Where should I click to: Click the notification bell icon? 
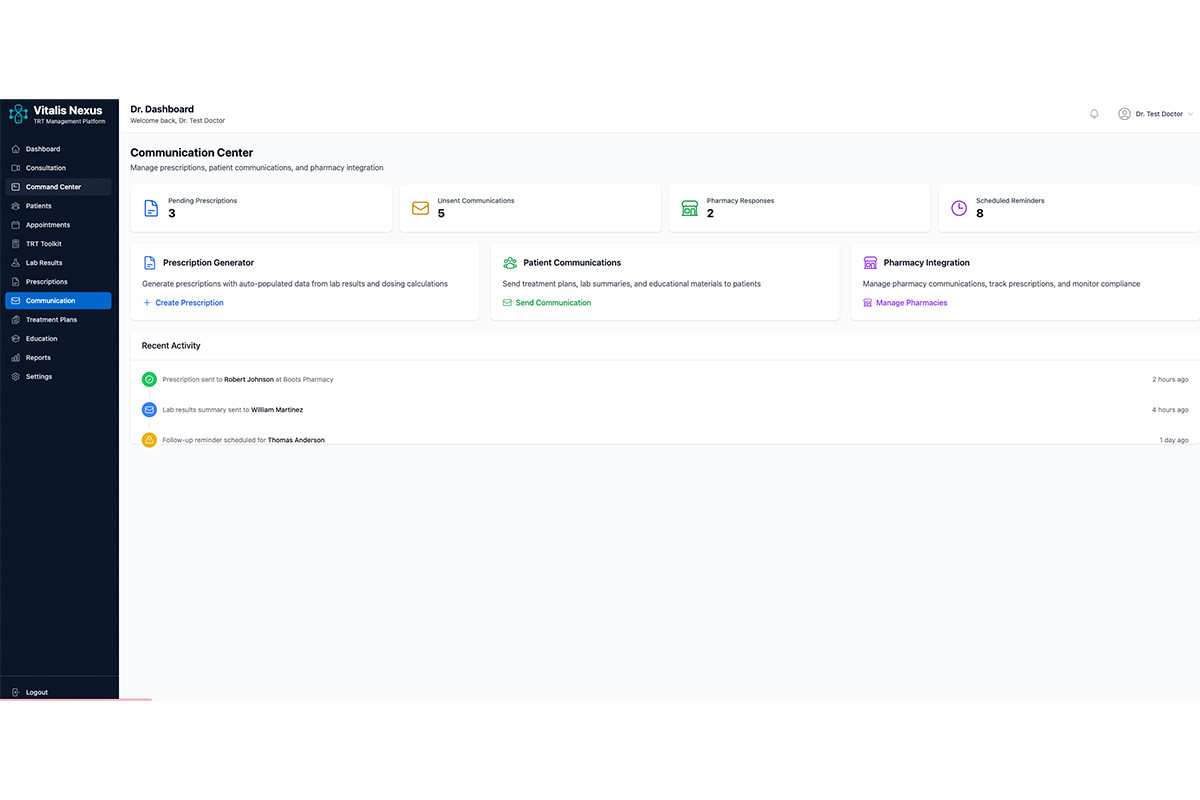point(1094,114)
